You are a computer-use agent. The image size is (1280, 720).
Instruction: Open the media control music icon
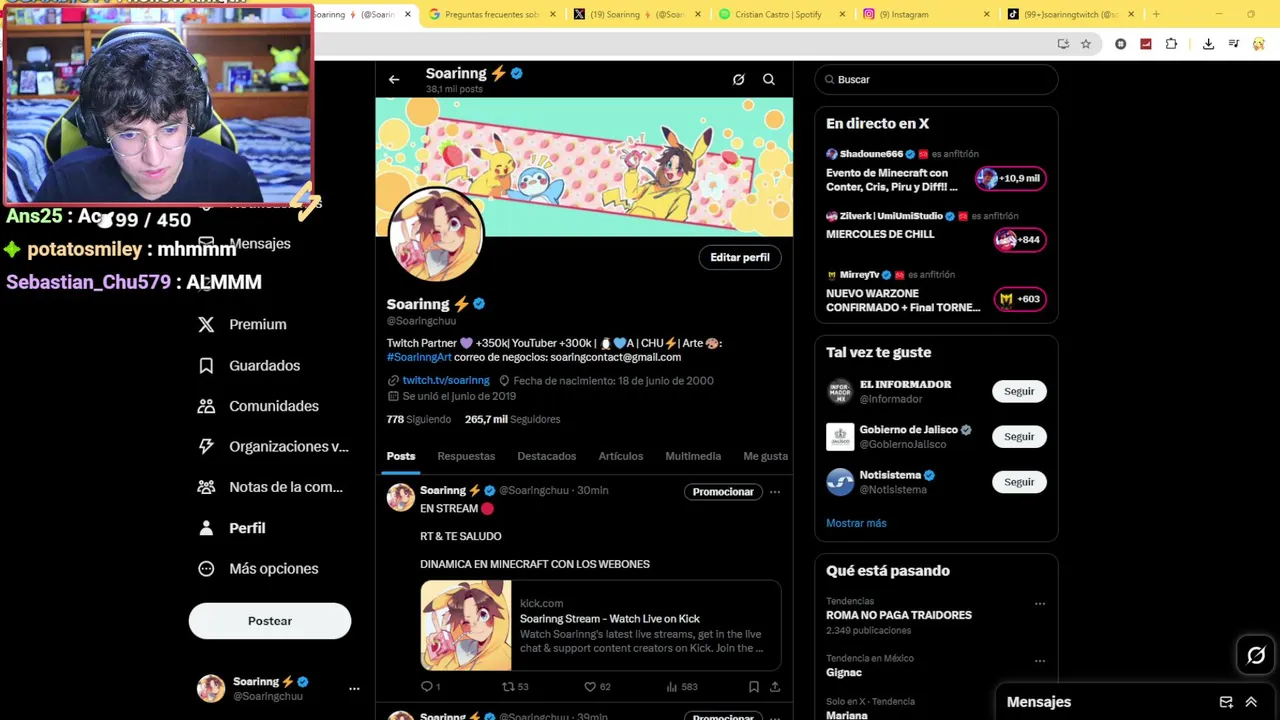pos(1234,44)
